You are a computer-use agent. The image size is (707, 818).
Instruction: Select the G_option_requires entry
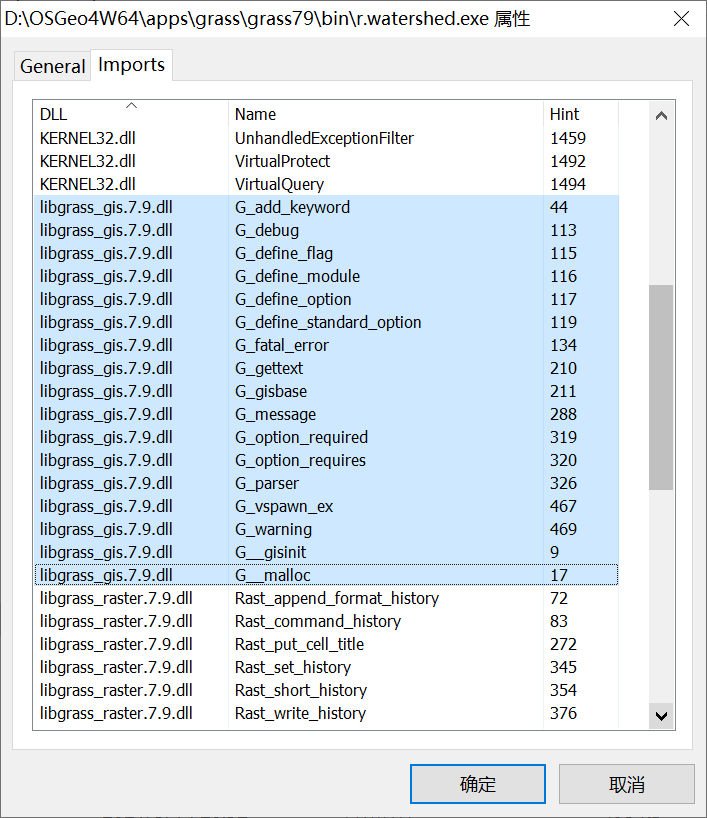326,460
